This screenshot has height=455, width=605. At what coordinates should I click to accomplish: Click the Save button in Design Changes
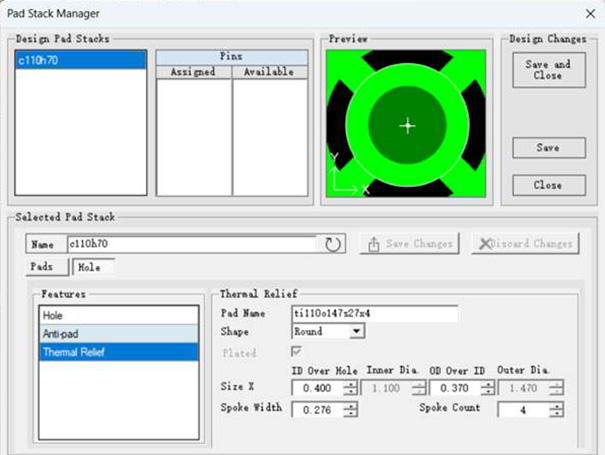click(x=549, y=148)
